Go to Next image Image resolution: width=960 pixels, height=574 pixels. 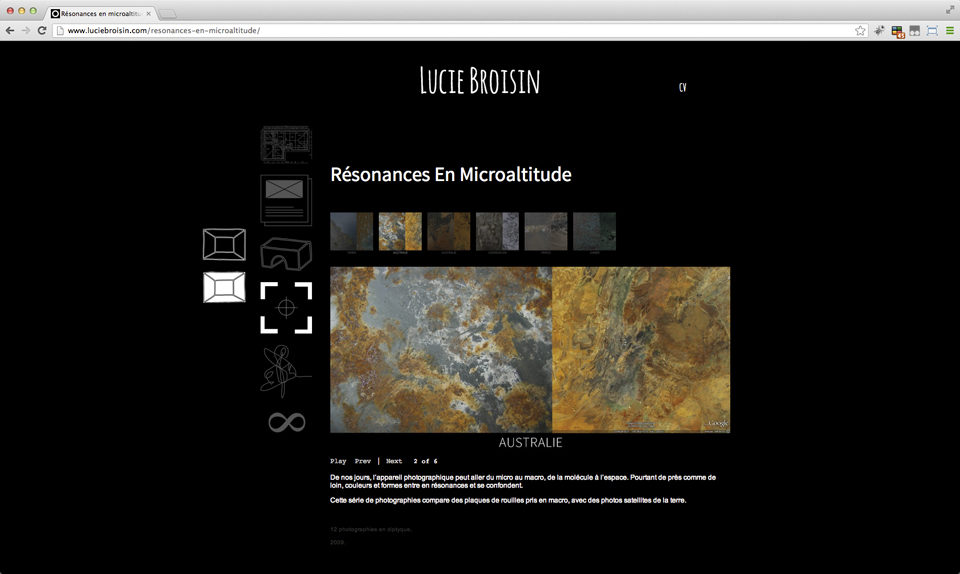(394, 461)
